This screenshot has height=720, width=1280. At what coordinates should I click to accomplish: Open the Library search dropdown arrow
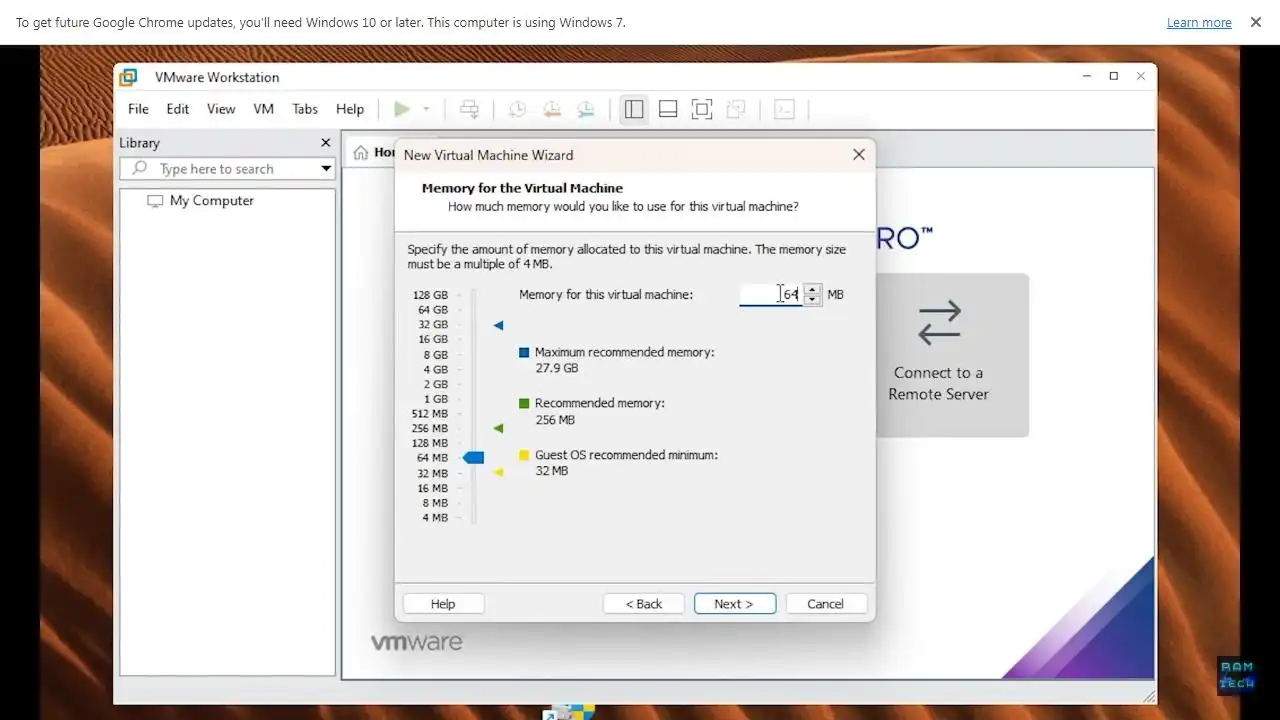pos(326,169)
